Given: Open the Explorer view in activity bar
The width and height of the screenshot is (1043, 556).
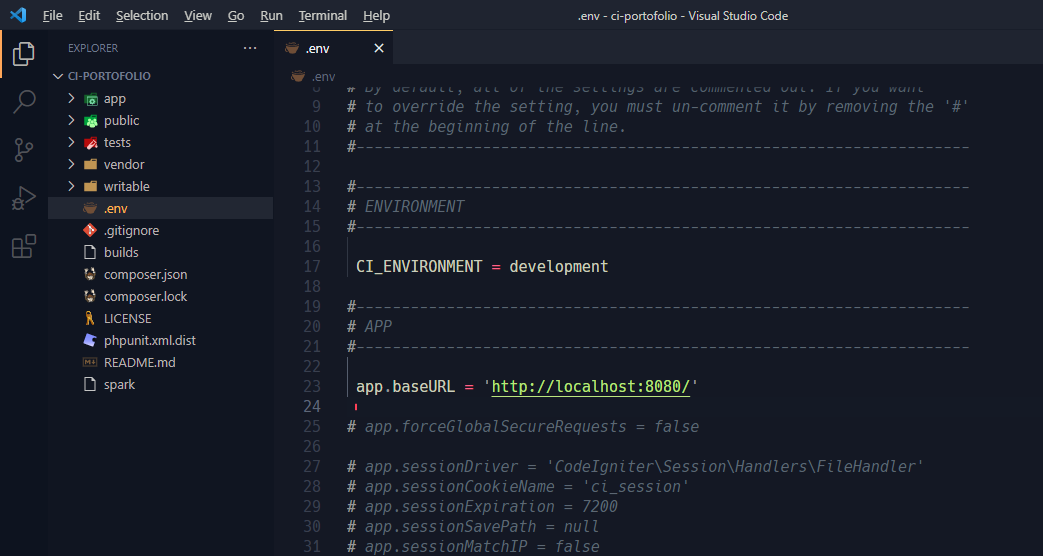Looking at the screenshot, I should pyautogui.click(x=24, y=54).
